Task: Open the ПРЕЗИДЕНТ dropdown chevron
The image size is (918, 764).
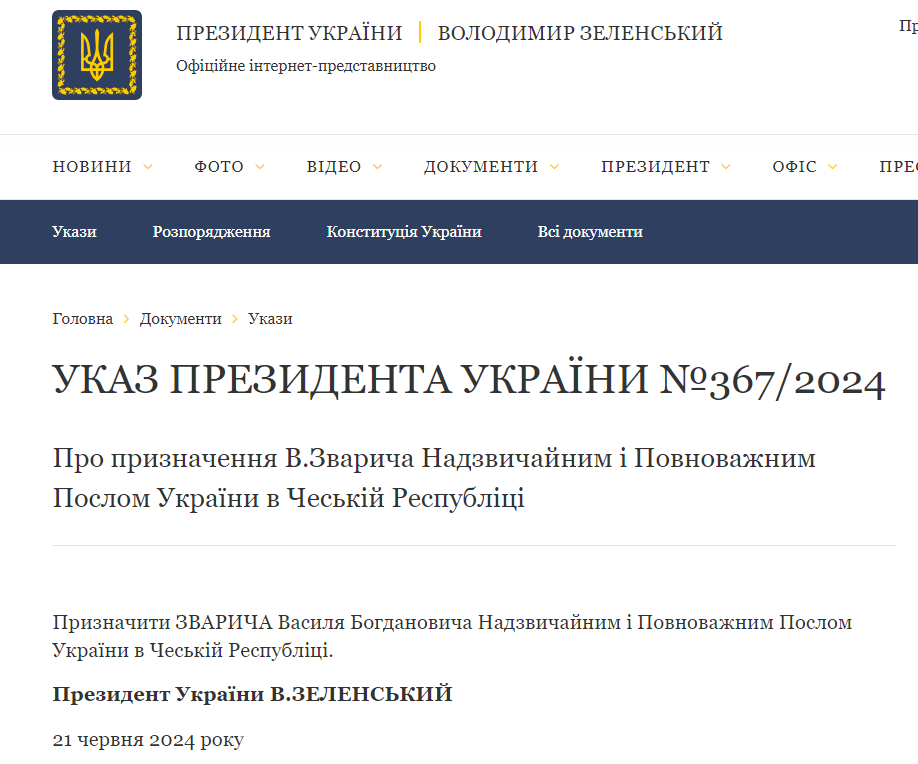Action: click(x=727, y=167)
